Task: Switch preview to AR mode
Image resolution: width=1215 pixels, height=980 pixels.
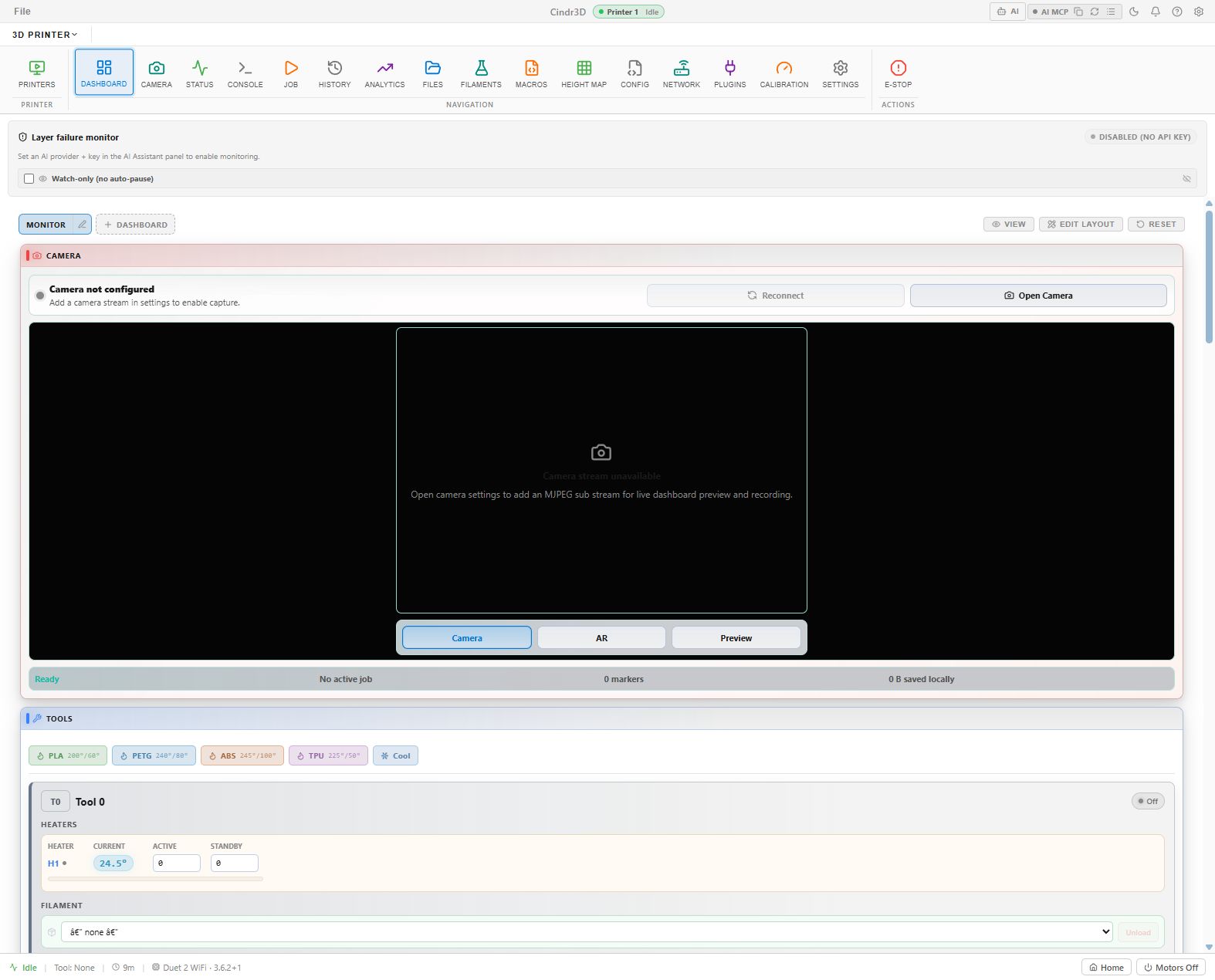Action: [x=601, y=637]
